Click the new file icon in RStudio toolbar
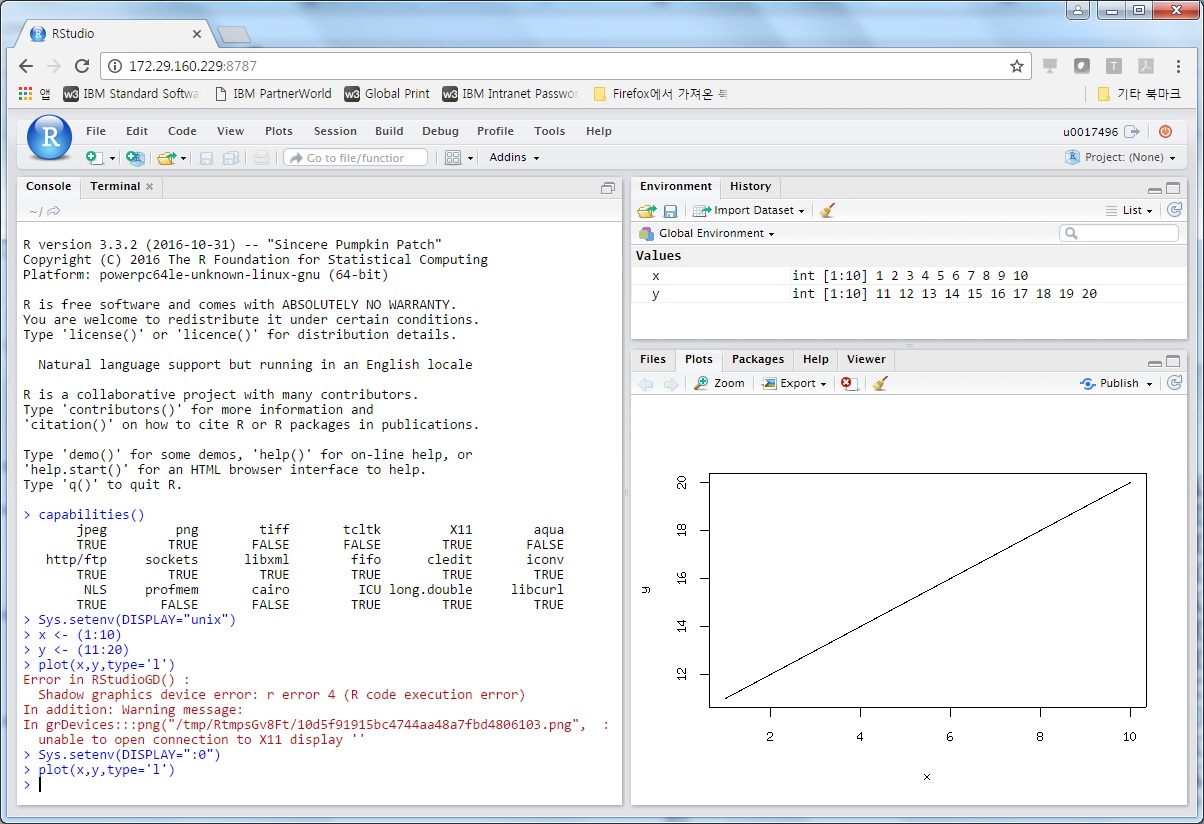Image resolution: width=1204 pixels, height=824 pixels. [94, 158]
